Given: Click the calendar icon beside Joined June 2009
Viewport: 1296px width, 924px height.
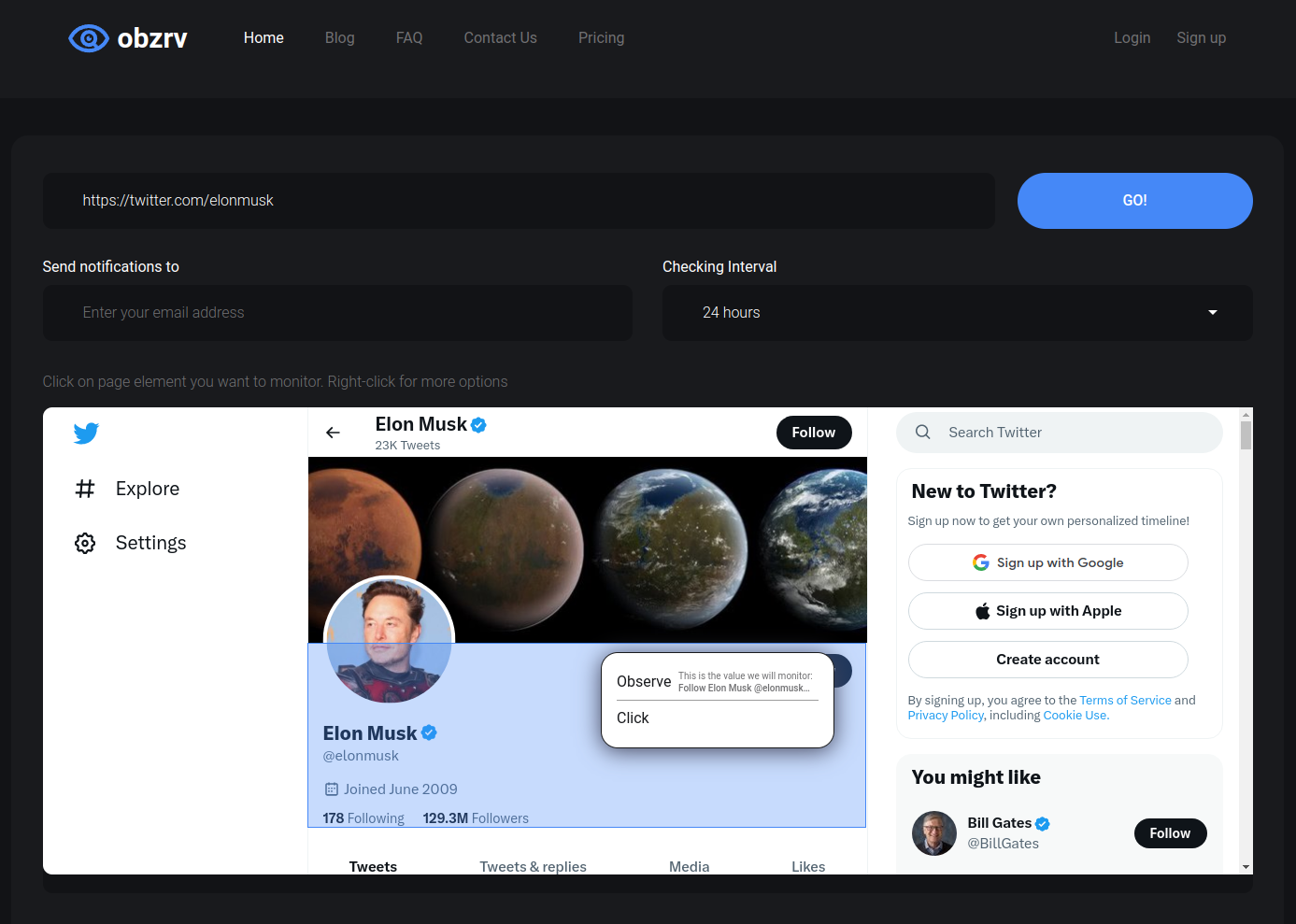Looking at the screenshot, I should [x=331, y=789].
